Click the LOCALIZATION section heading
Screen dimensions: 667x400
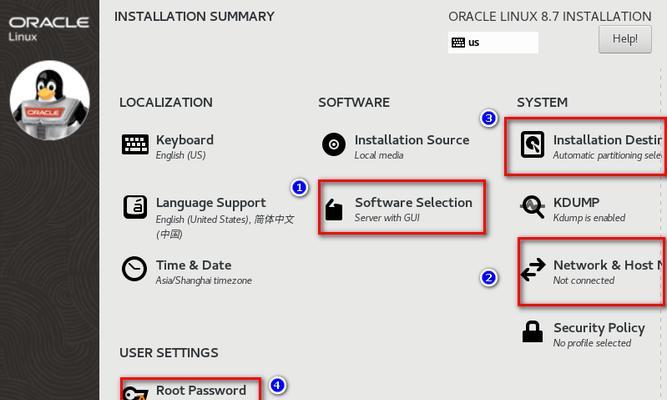coord(166,103)
